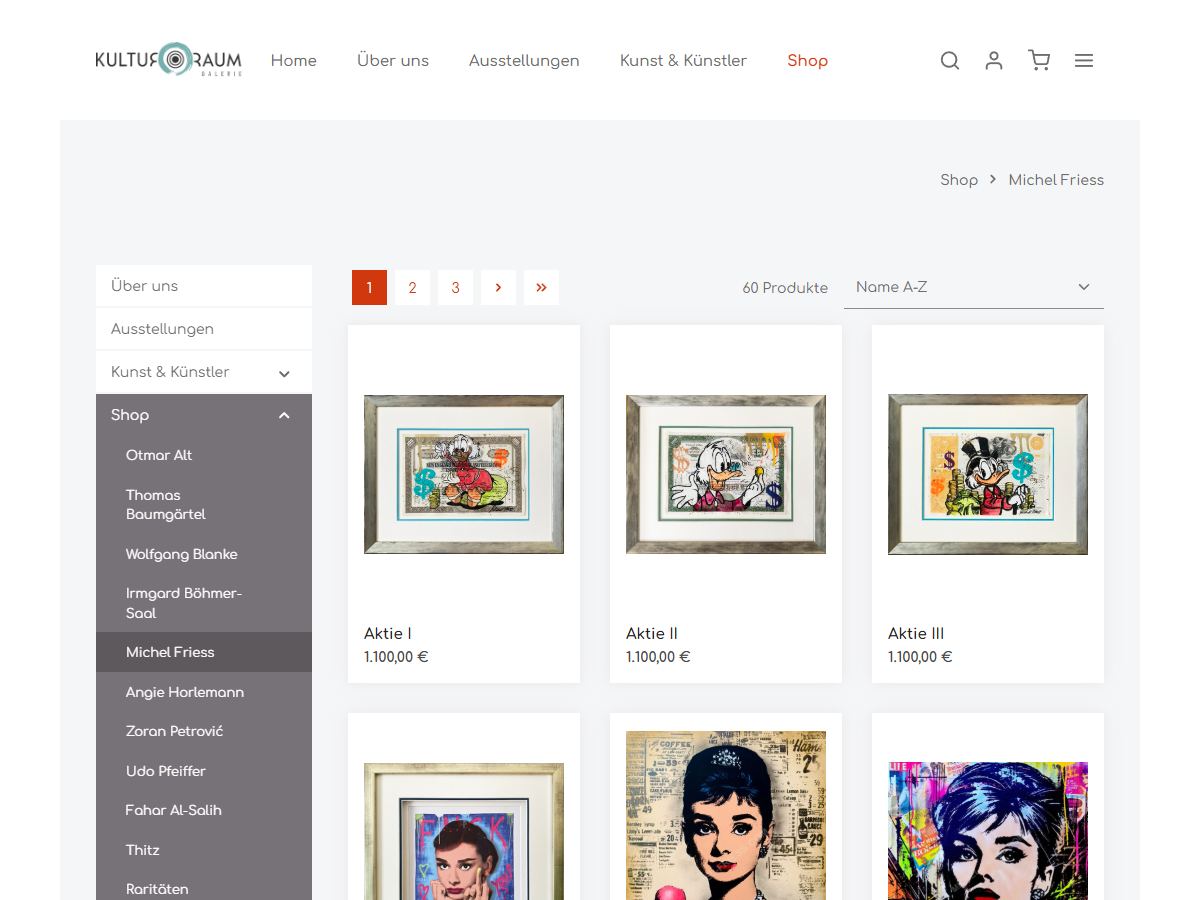Click the Aktie I product title

[x=388, y=633]
